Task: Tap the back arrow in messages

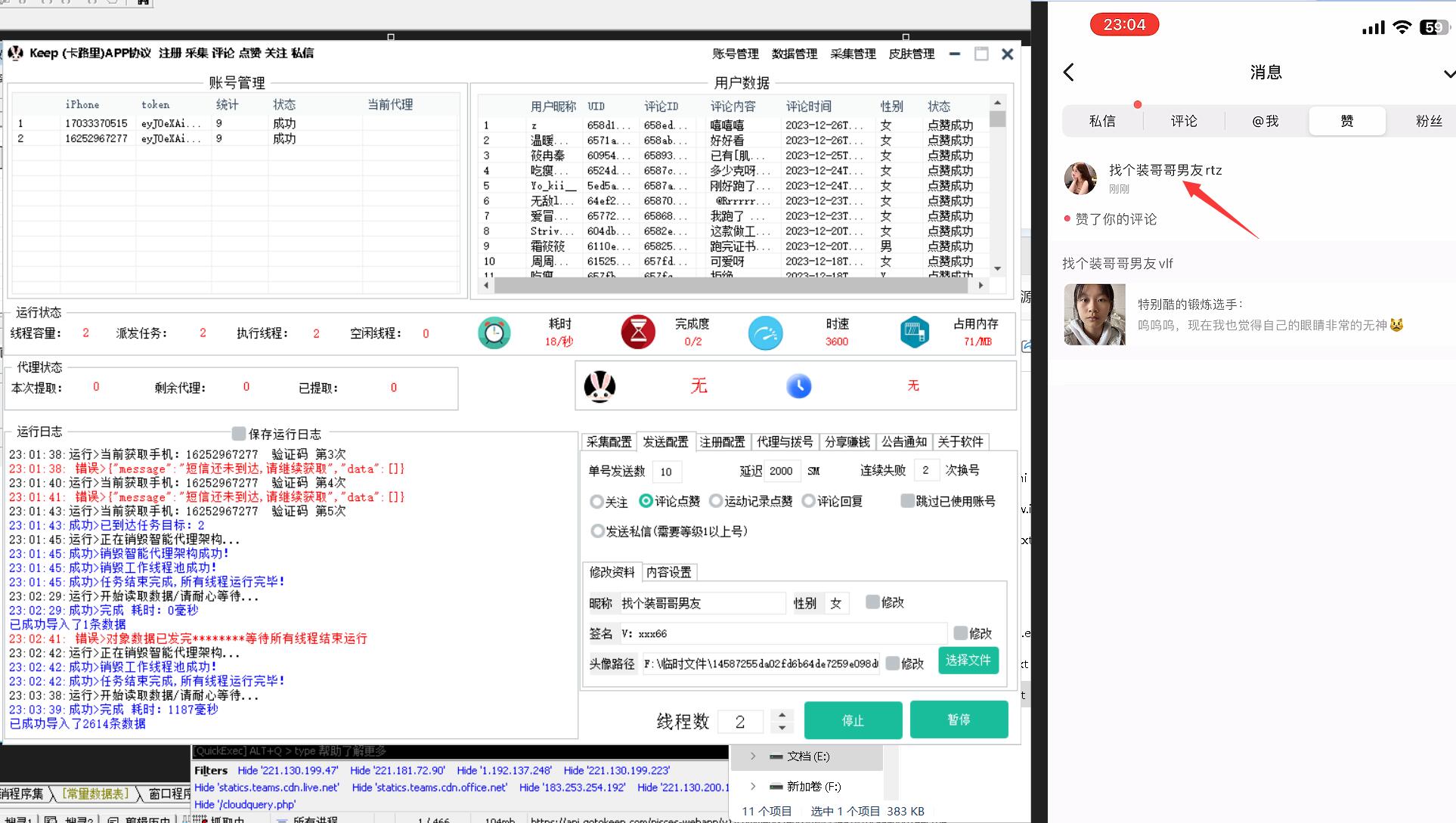Action: [x=1069, y=73]
